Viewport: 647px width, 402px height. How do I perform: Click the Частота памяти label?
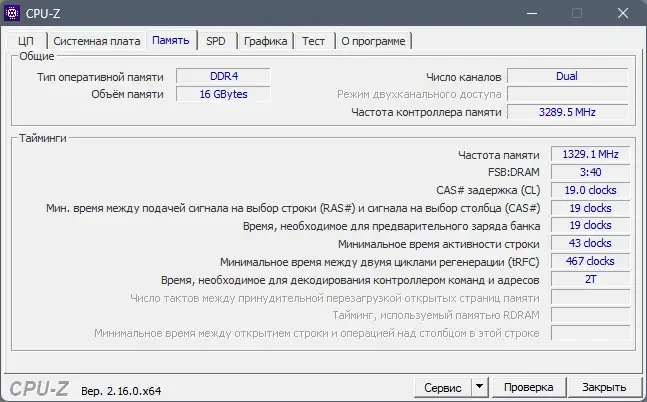pyautogui.click(x=498, y=155)
